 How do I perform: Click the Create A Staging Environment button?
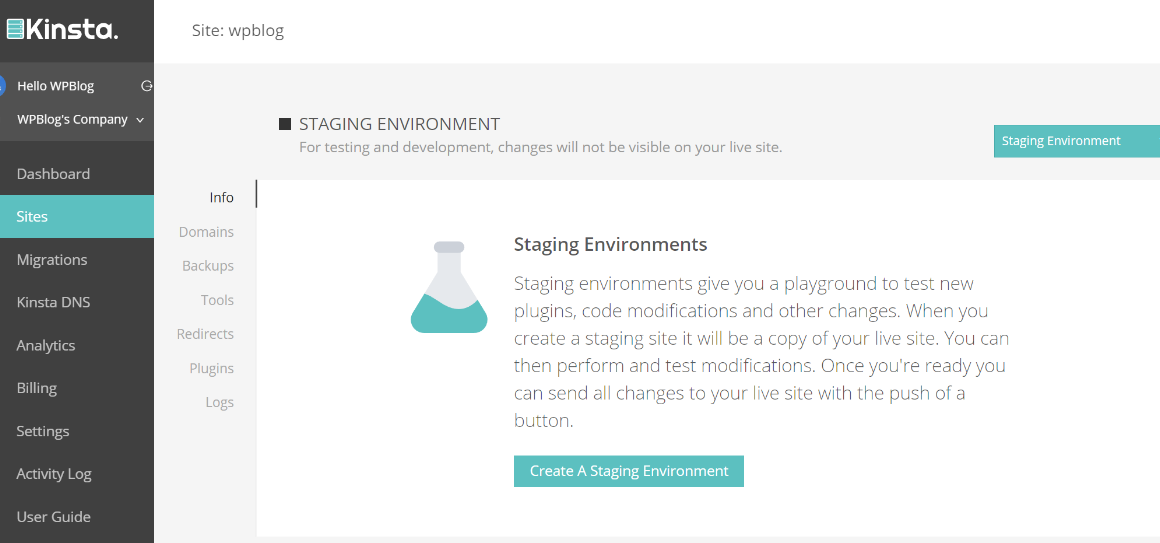629,471
